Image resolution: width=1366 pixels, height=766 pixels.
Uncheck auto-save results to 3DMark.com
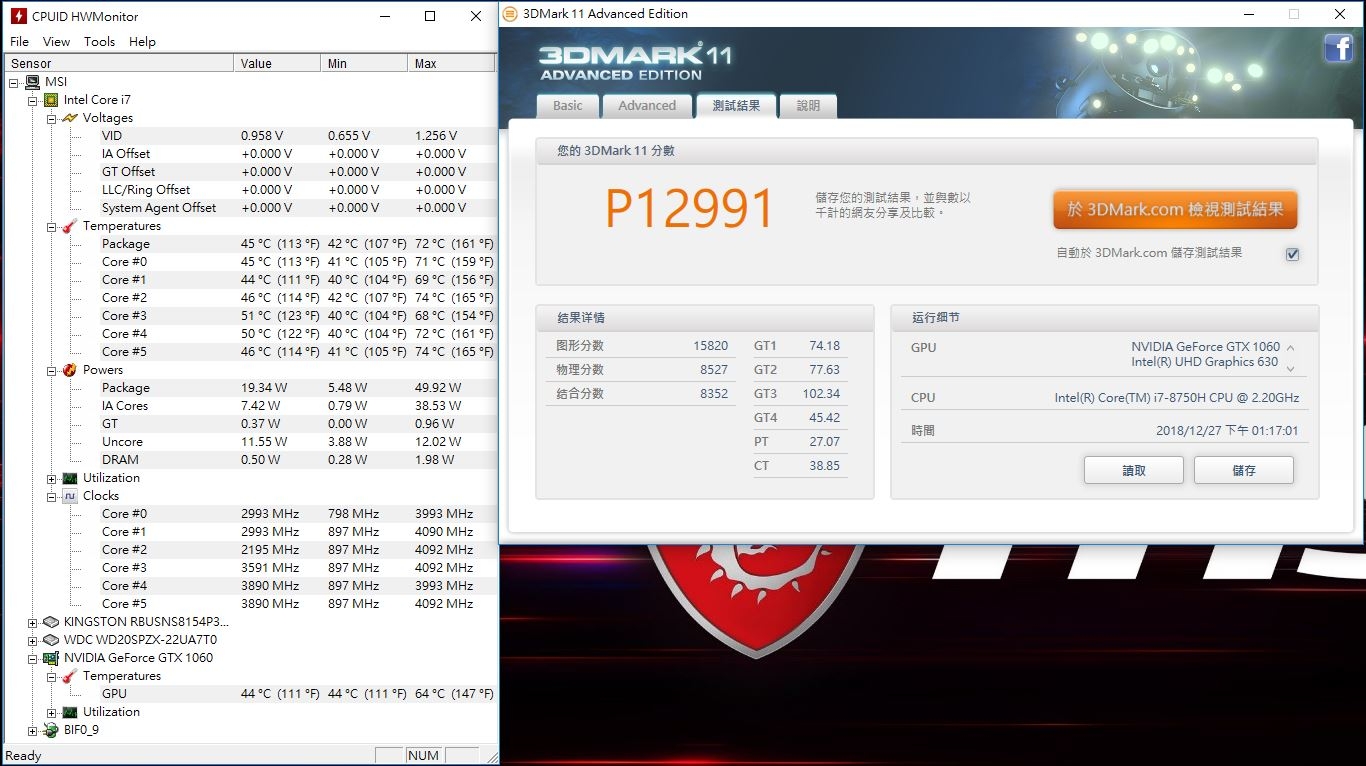tap(1292, 254)
